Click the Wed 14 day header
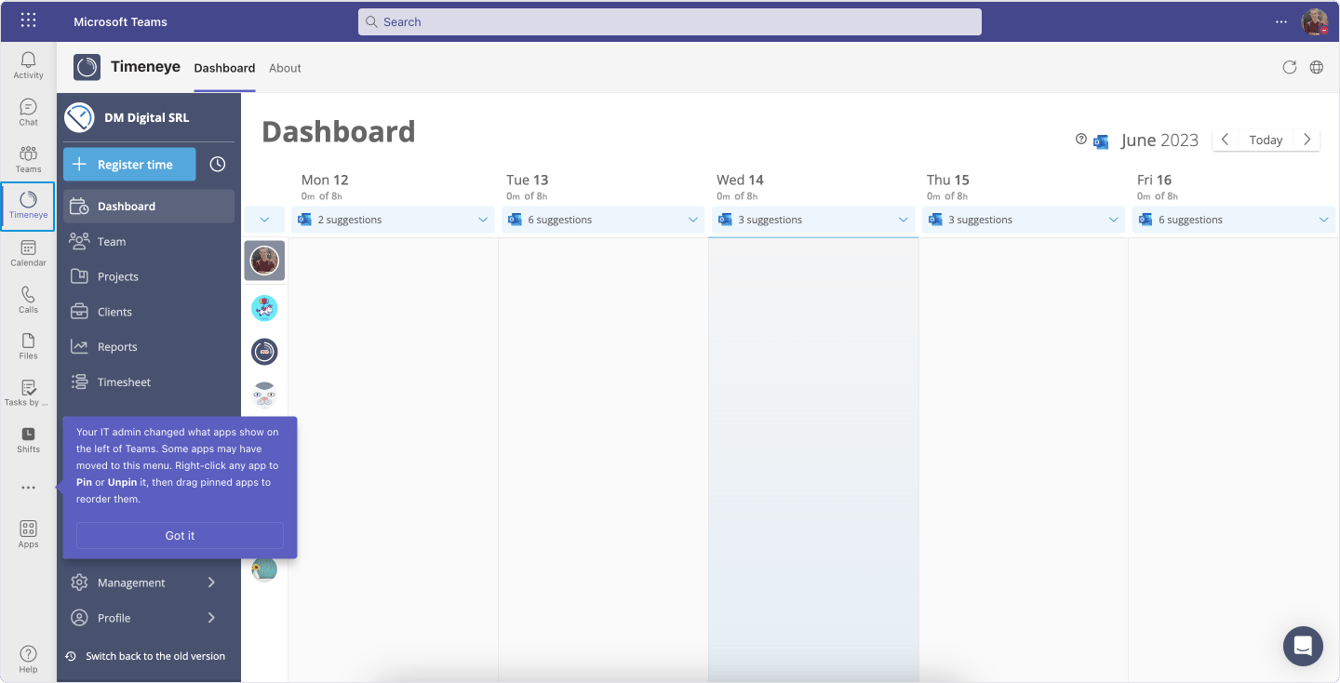Screen dimensions: 1340x683 click(x=740, y=180)
